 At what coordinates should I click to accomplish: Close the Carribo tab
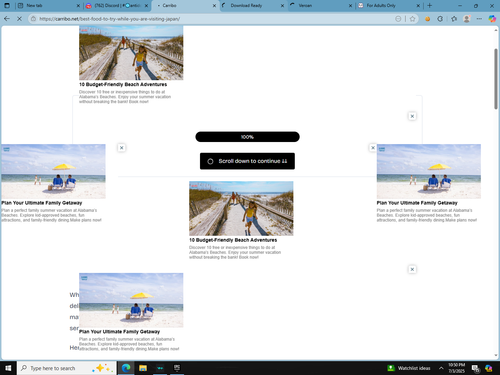[x=214, y=6]
